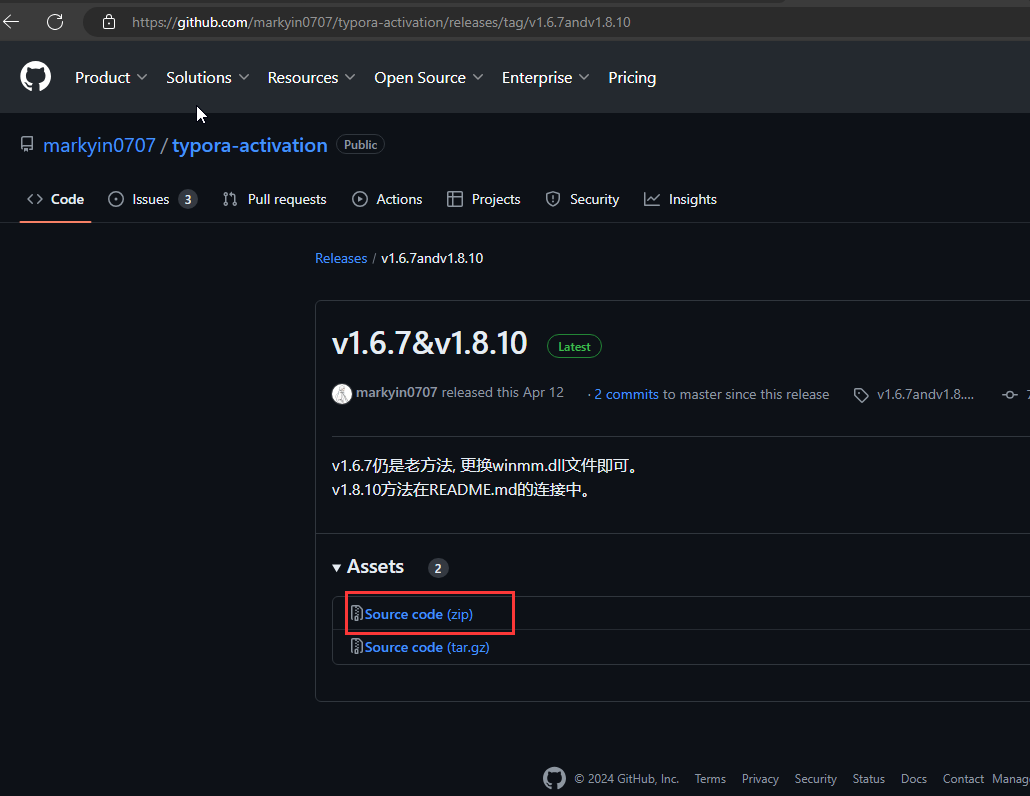This screenshot has height=796, width=1030.
Task: Click the footer GitHub logo
Action: tap(554, 778)
